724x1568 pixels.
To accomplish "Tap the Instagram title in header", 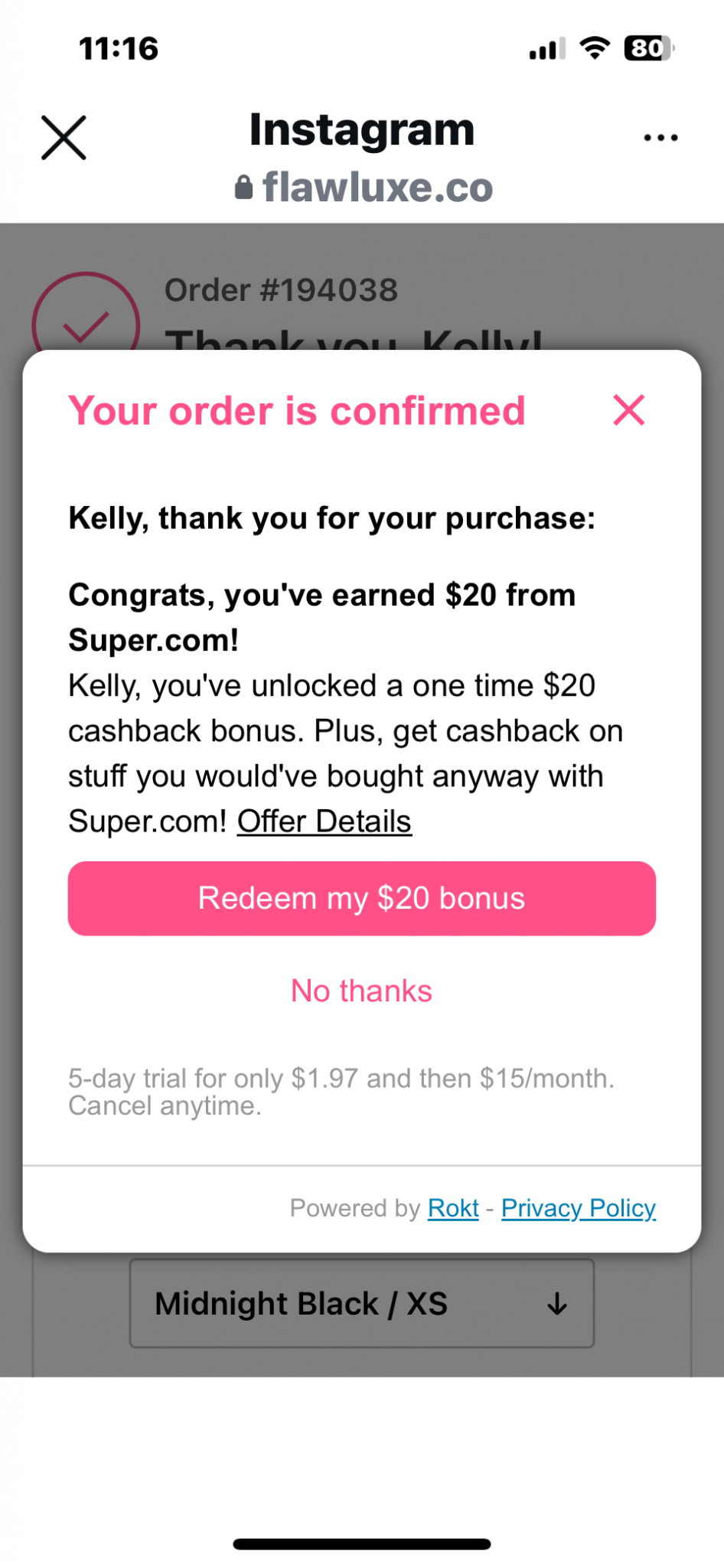I will coord(362,129).
